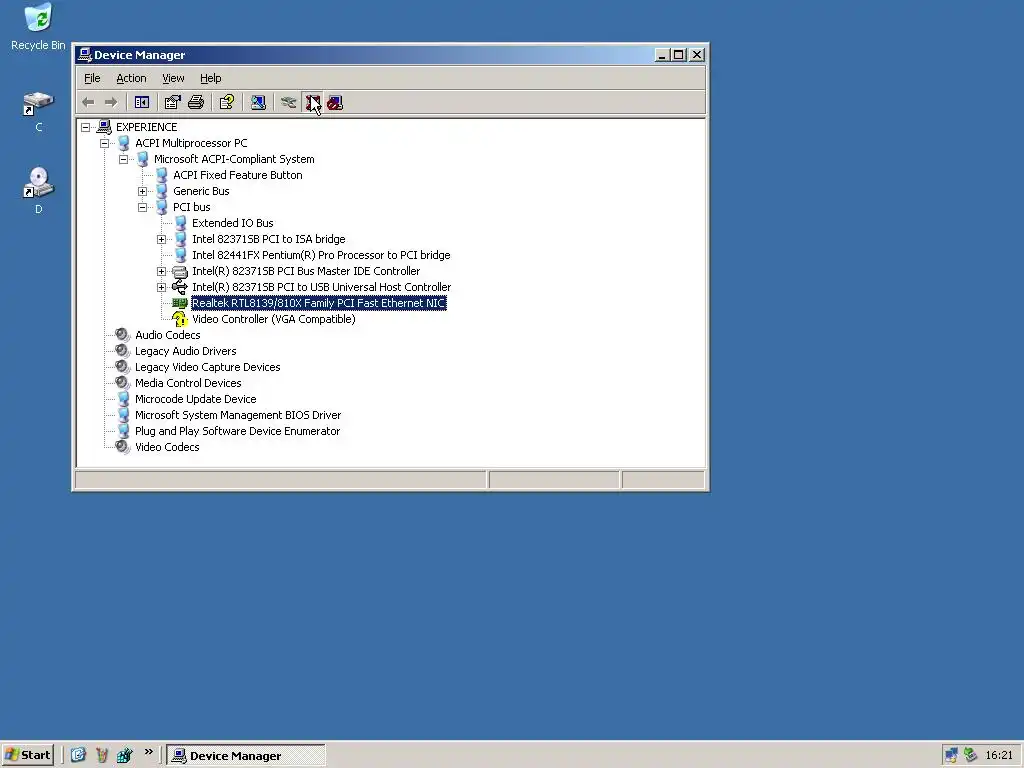Select Legacy Video Capture Devices
The image size is (1024, 768).
coord(208,367)
